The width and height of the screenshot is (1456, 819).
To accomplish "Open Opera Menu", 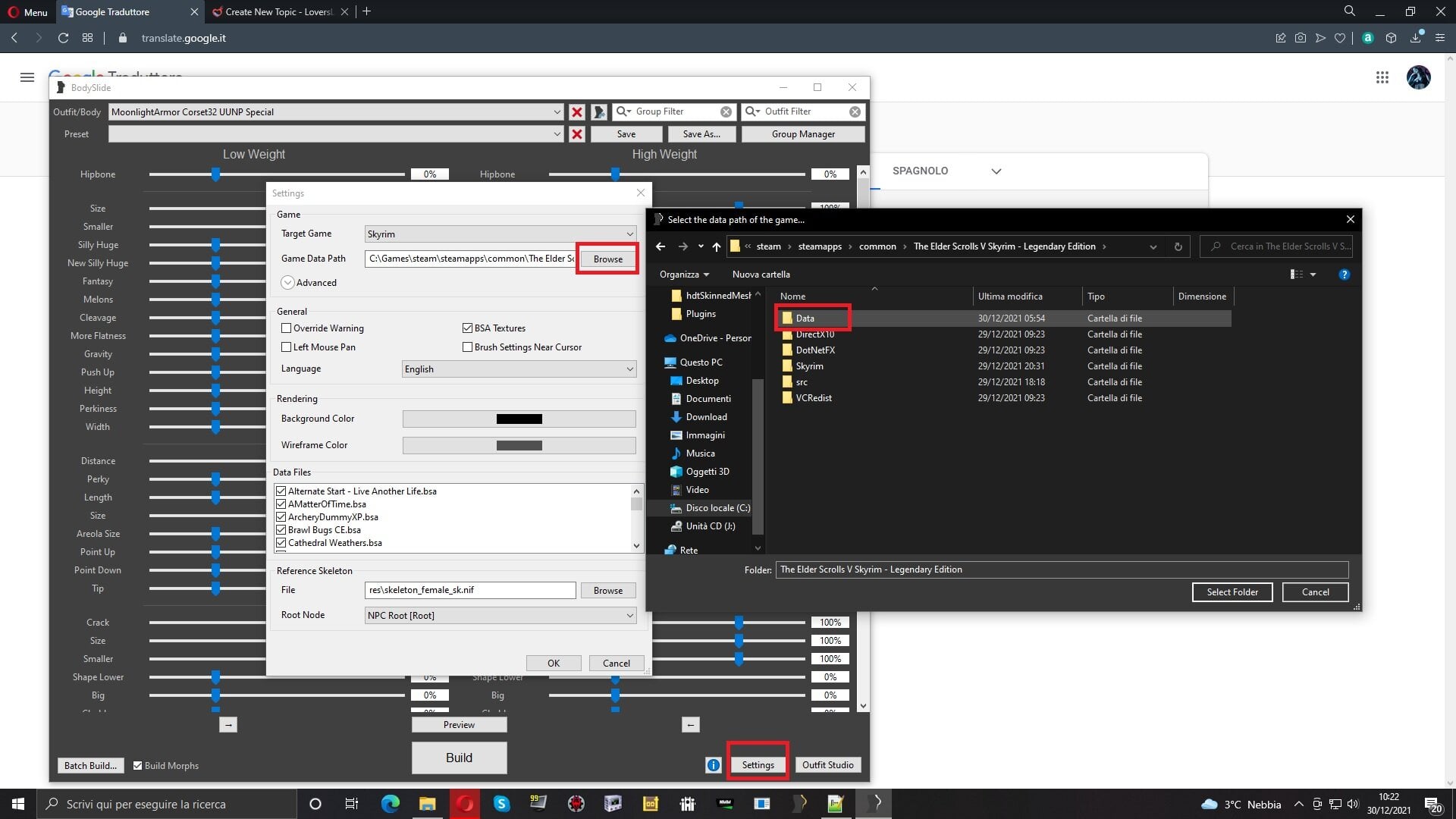I will tap(27, 11).
